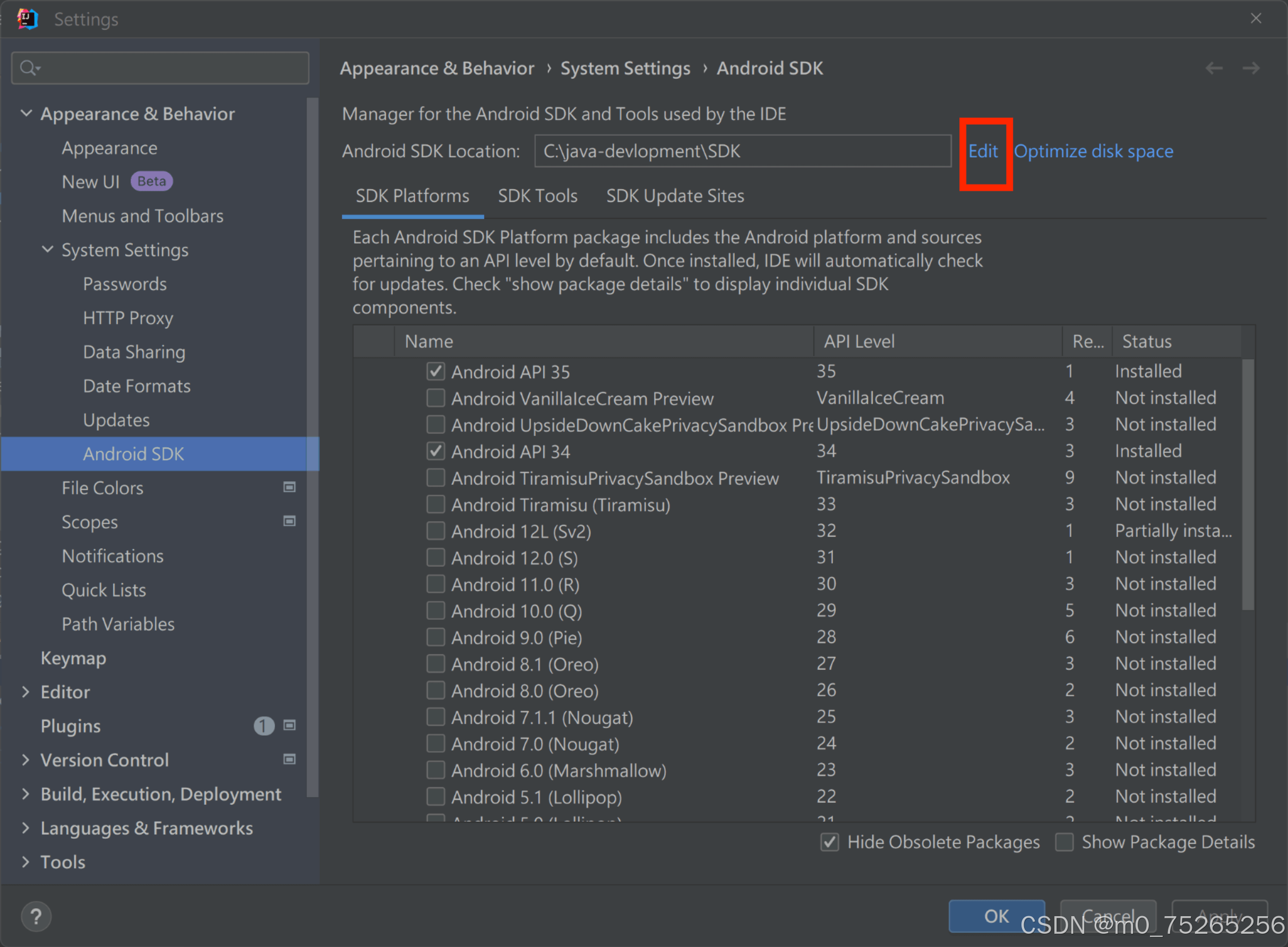The height and width of the screenshot is (947, 1288).
Task: Click project-level icon beside Scopes
Action: coord(289,521)
